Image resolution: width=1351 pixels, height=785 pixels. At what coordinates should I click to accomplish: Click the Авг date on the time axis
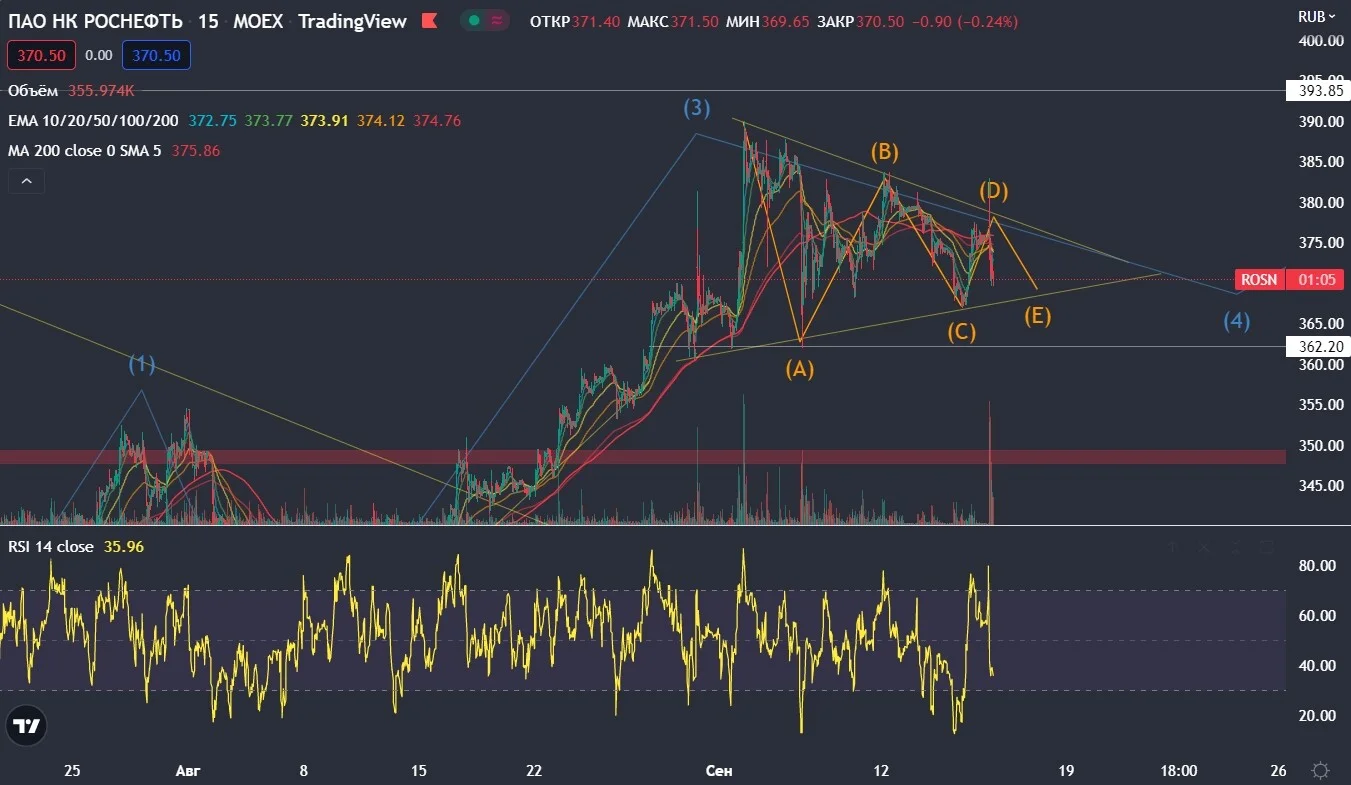[x=188, y=771]
